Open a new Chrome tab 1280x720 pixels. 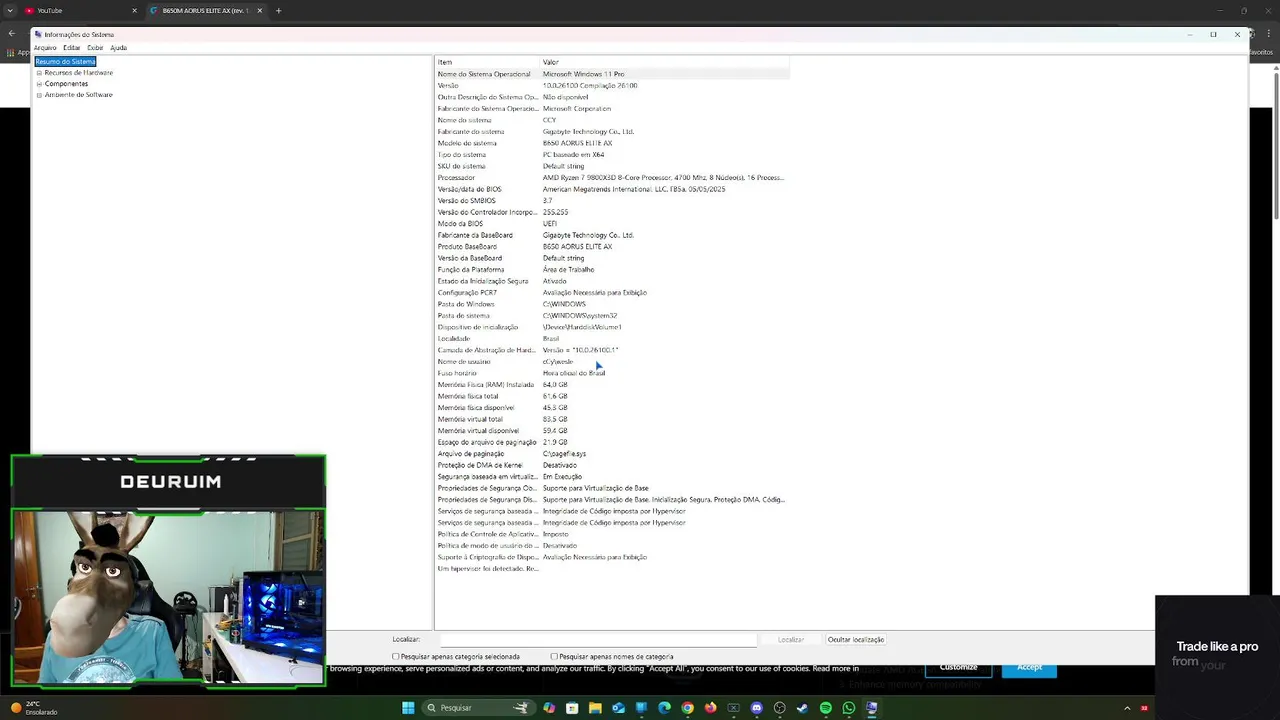coord(278,10)
